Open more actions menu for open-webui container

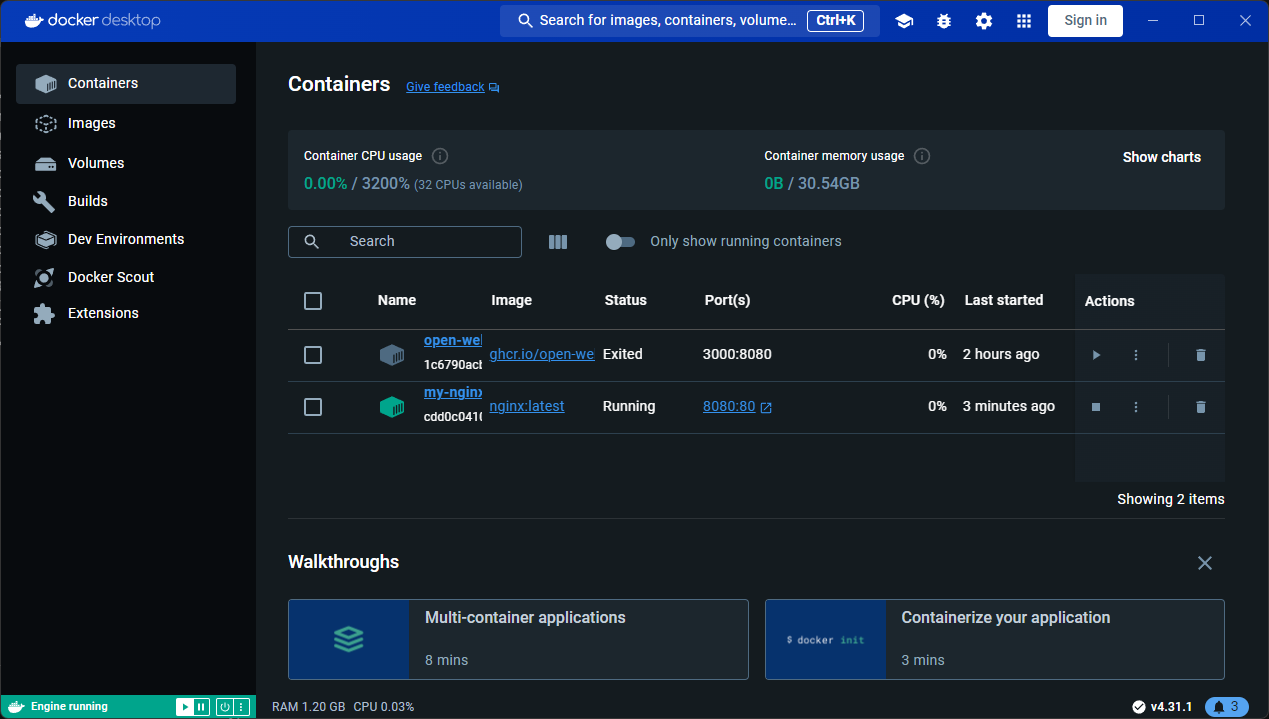click(1136, 355)
